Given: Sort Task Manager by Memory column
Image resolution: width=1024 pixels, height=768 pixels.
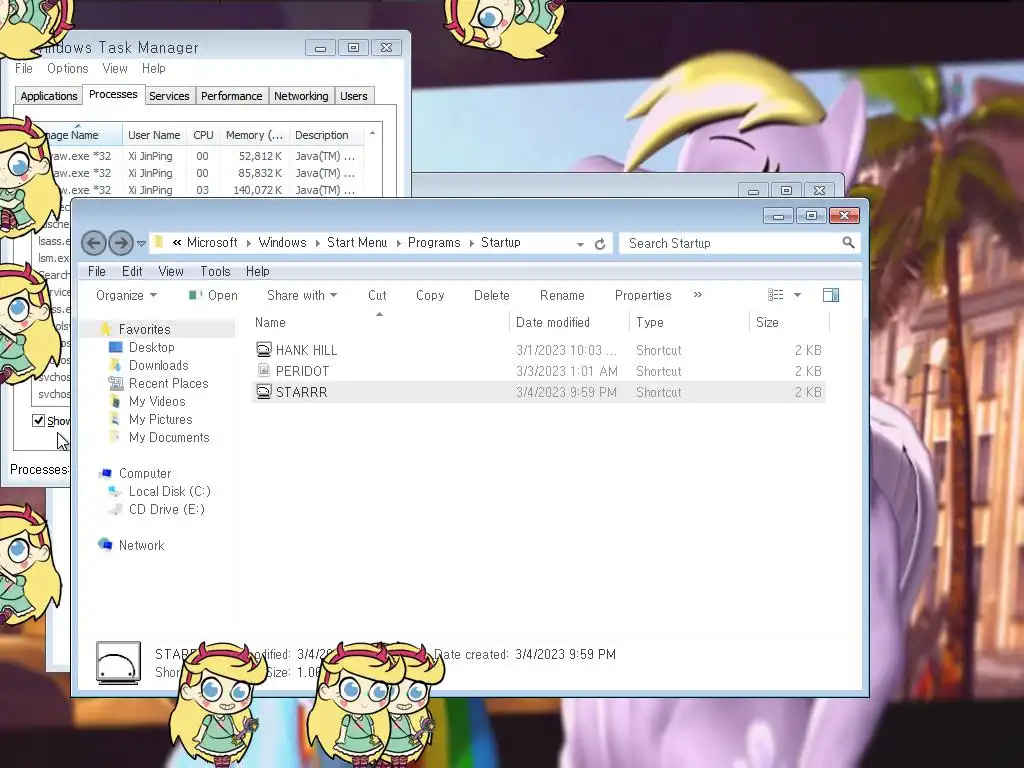Looking at the screenshot, I should (x=254, y=135).
